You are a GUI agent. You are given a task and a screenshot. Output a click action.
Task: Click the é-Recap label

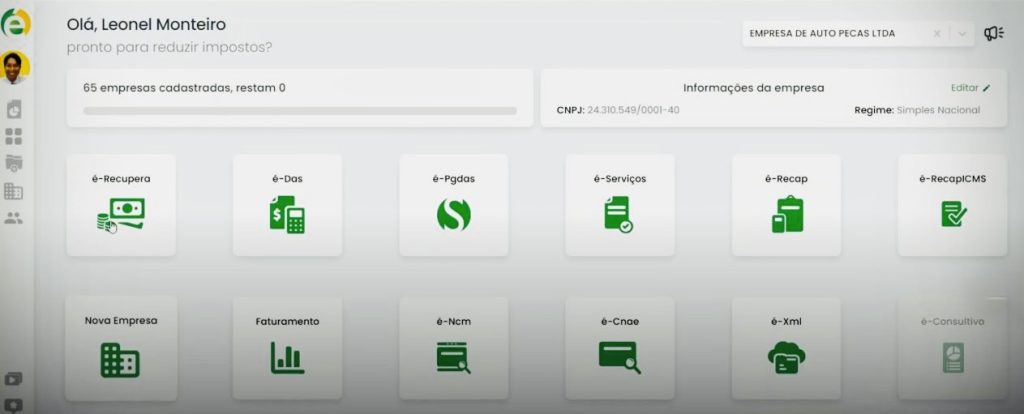(x=786, y=179)
